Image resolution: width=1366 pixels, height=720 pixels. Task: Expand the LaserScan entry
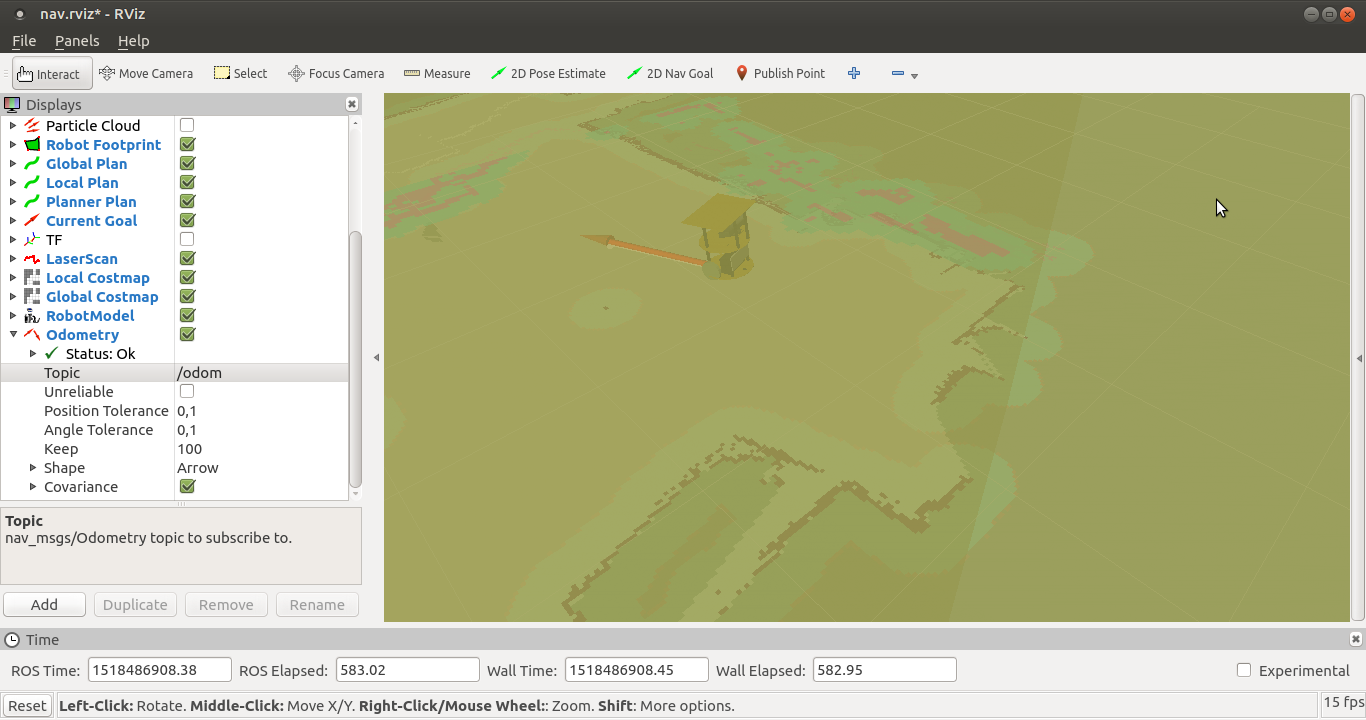click(x=13, y=258)
